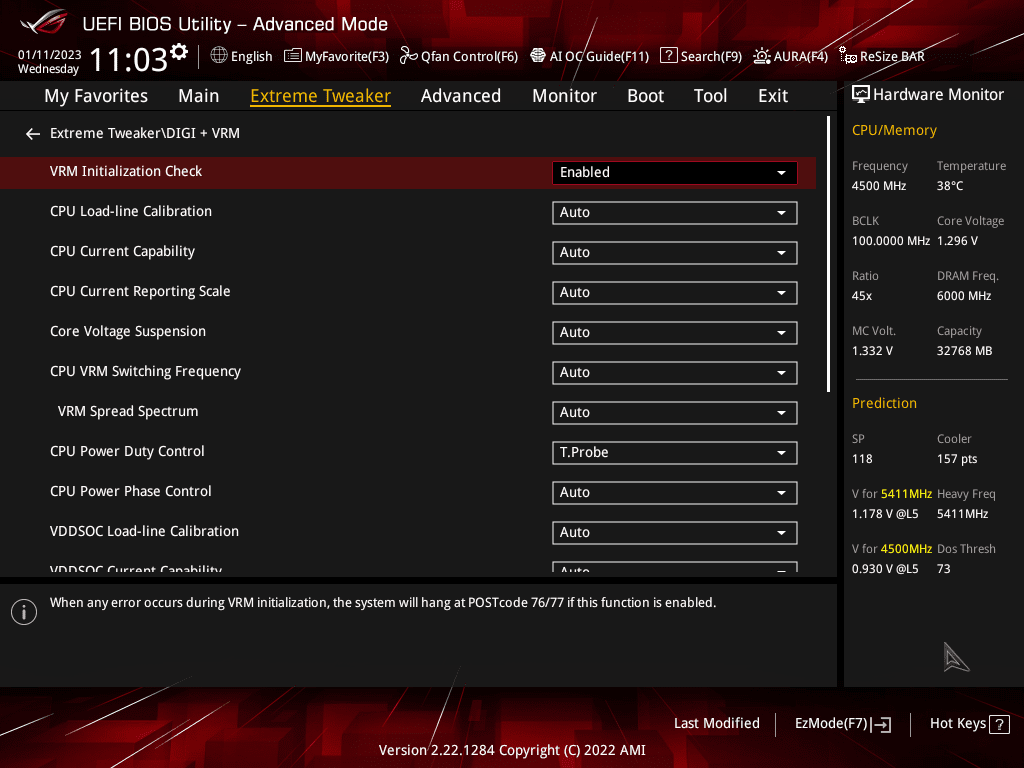Open Qfan Control fan icon

pos(409,56)
